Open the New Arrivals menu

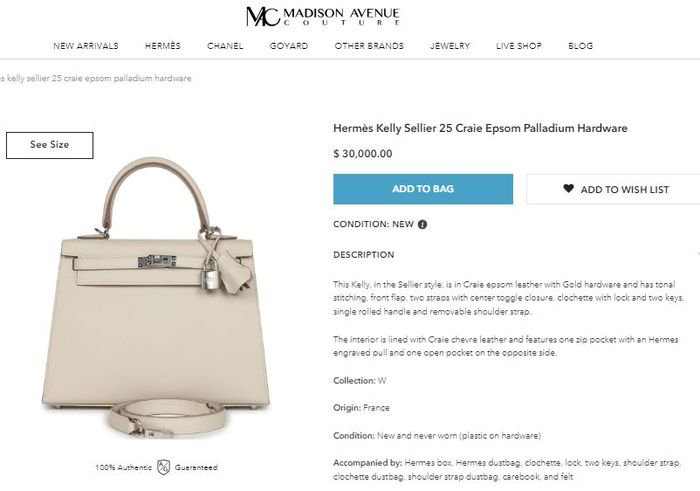86,46
